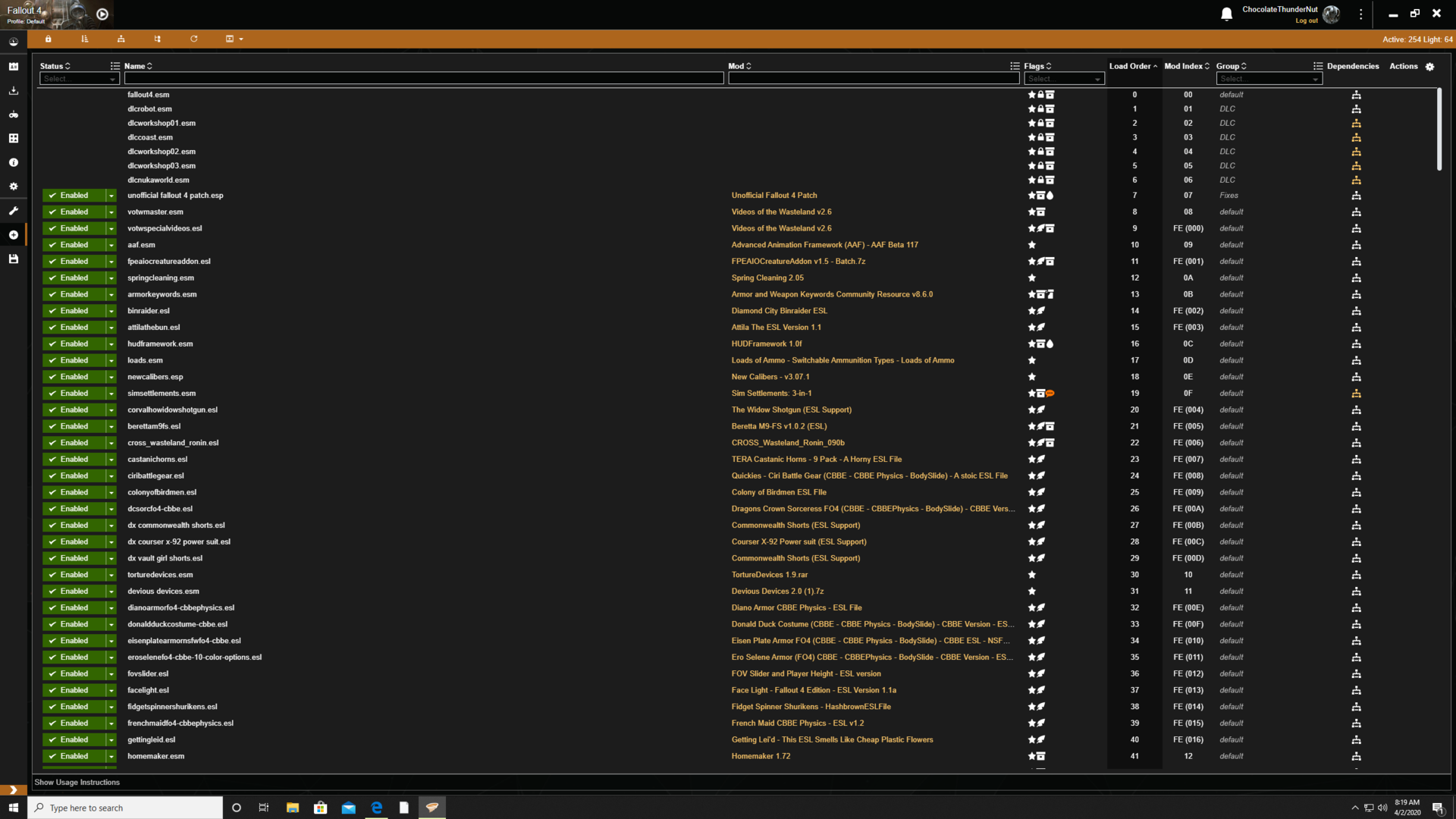1456x819 pixels.
Task: Sort by the Load Order column header
Action: coord(1133,67)
